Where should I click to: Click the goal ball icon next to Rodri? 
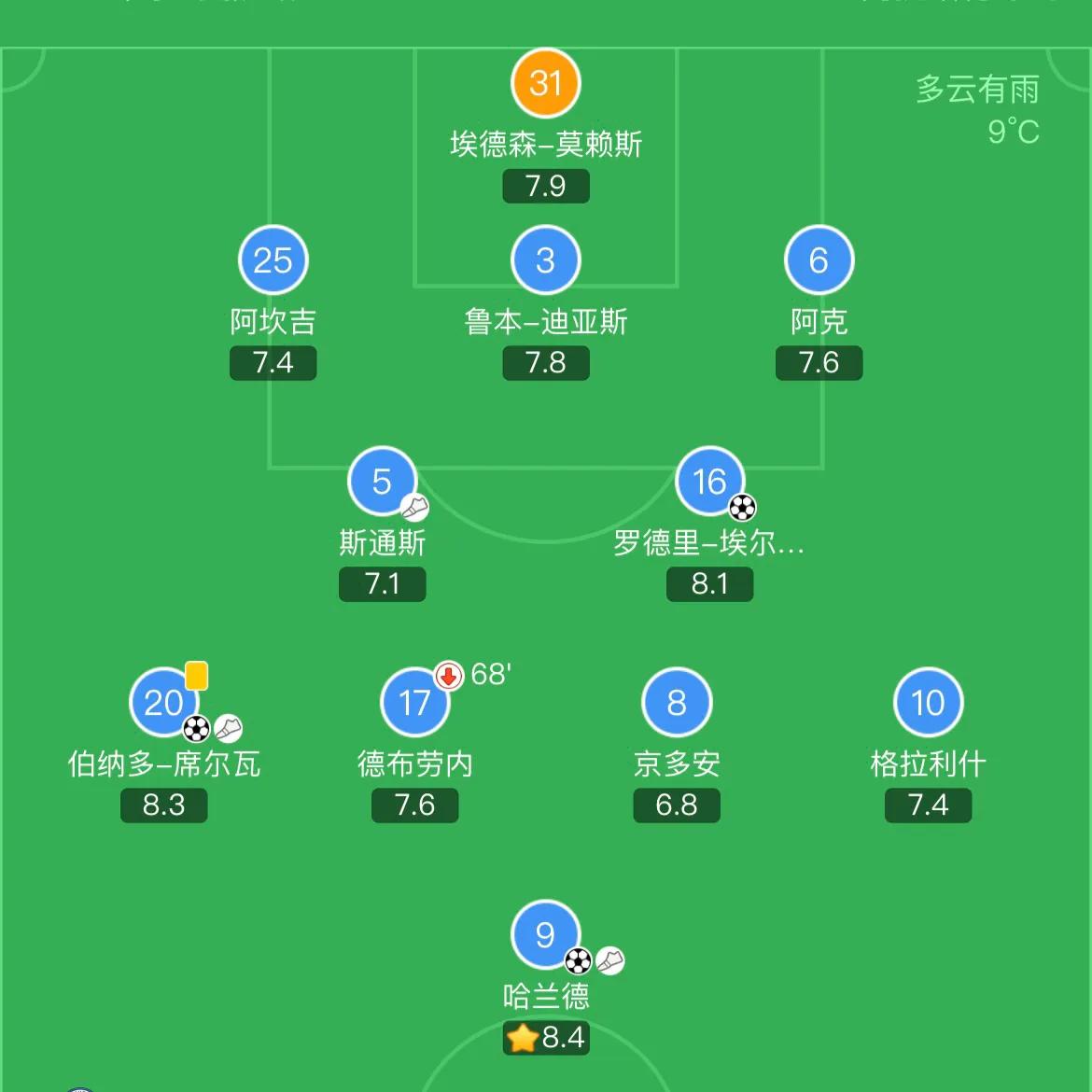tap(743, 507)
